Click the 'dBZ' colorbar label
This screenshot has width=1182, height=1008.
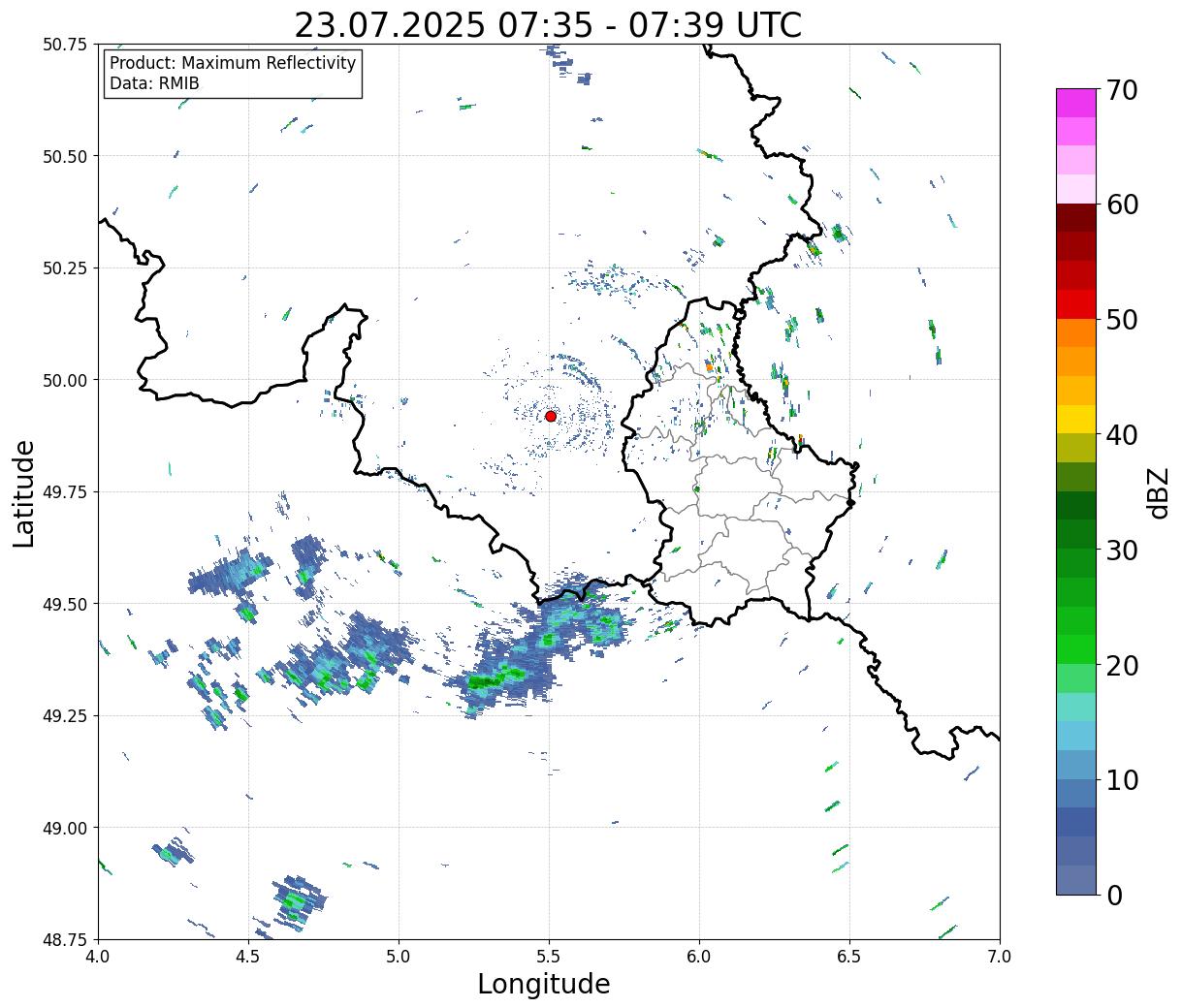tap(1158, 491)
